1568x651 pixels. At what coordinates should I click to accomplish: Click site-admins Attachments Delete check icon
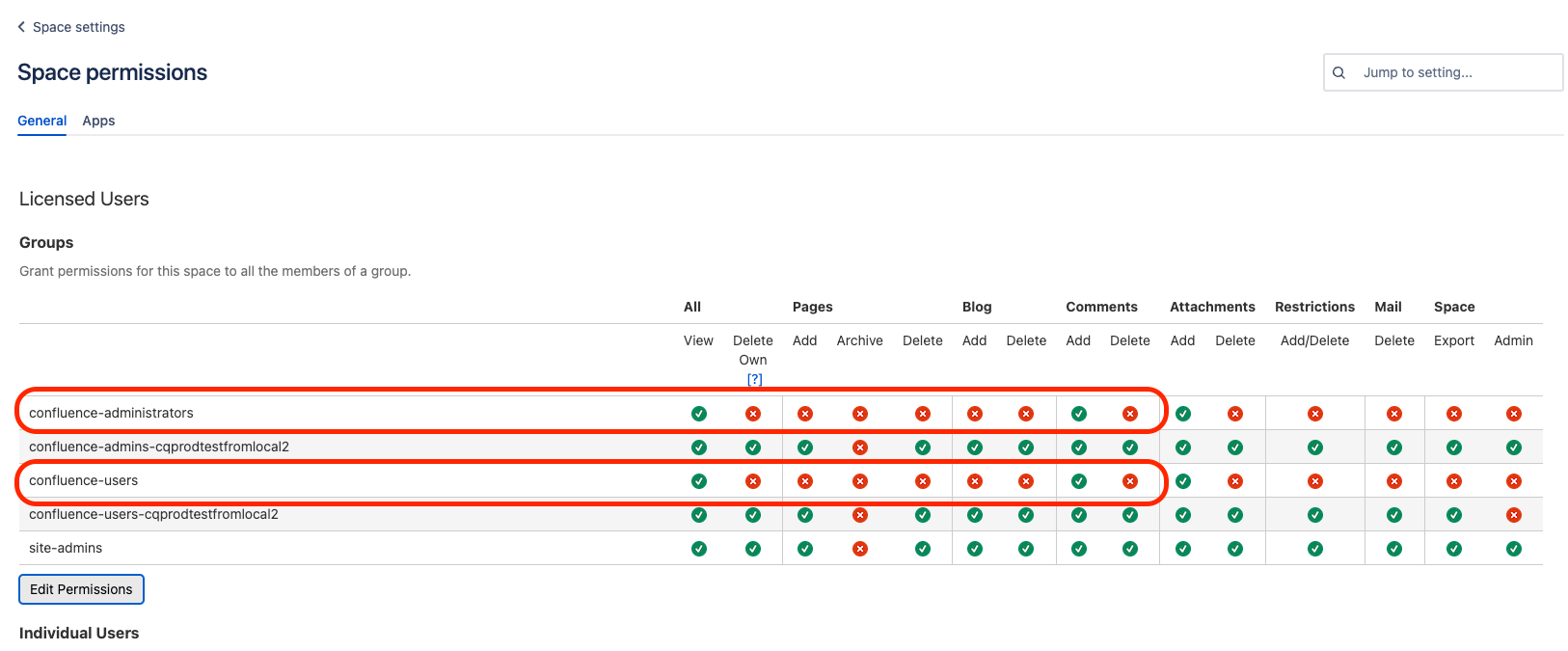click(1235, 549)
